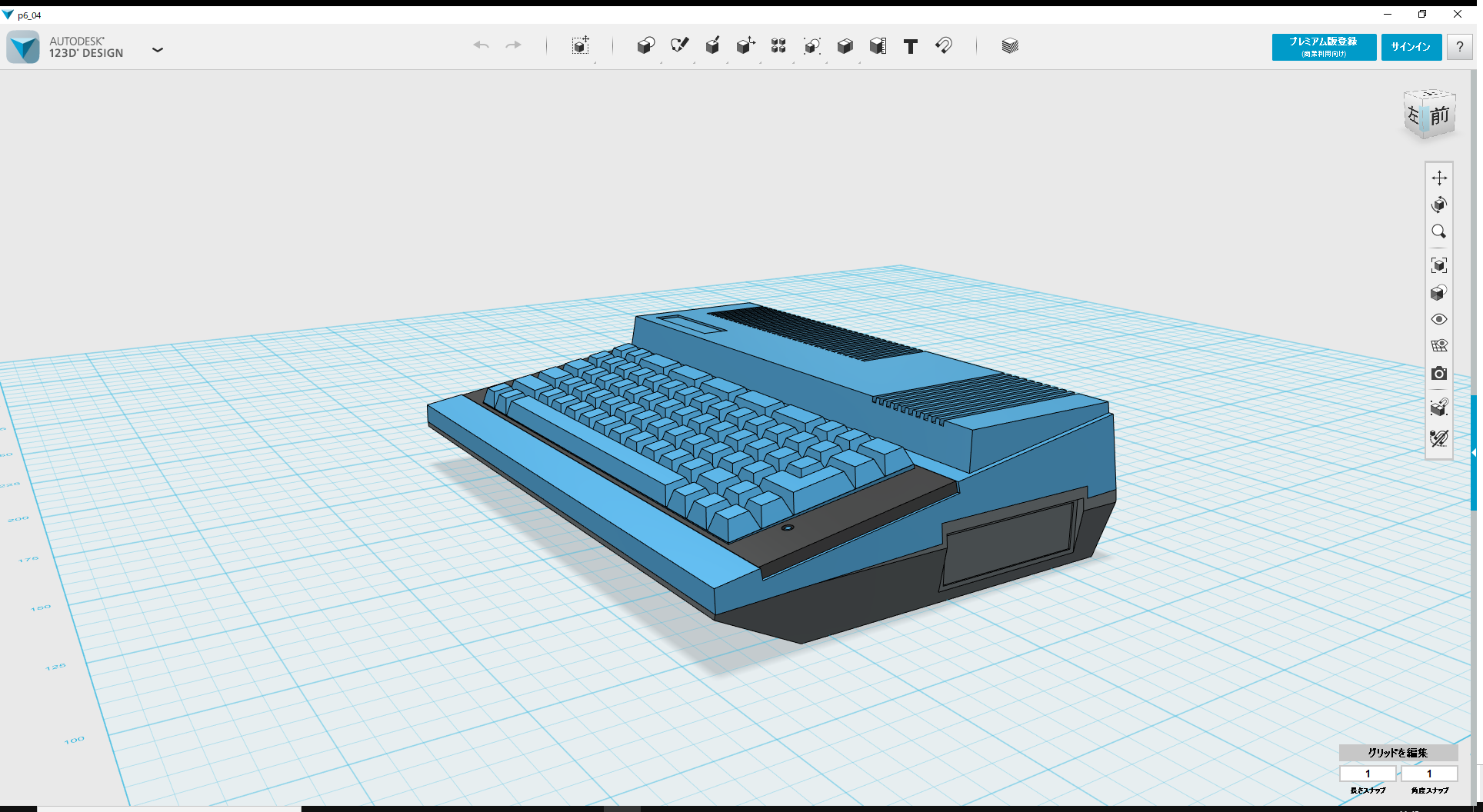Toggle hide sketches at the sidebar bottom

1440,438
